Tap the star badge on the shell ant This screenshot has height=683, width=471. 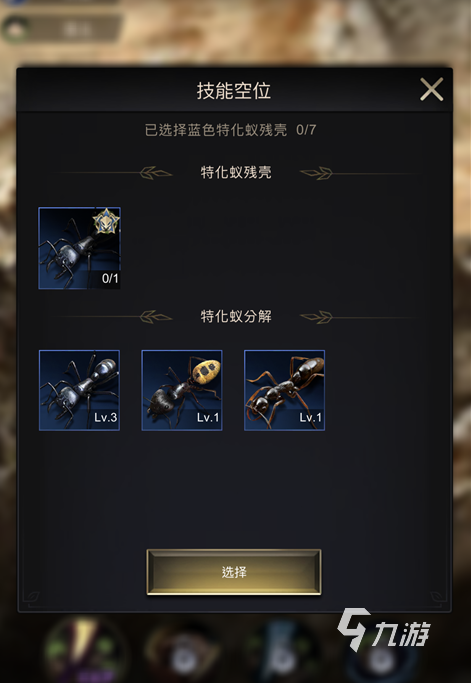[106, 221]
